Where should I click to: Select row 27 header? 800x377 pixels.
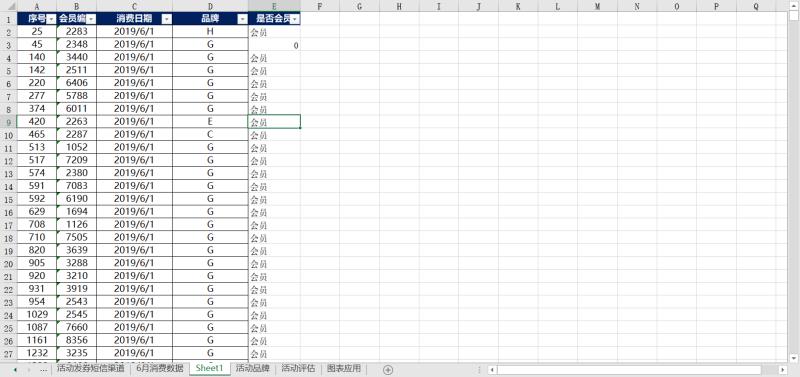pyautogui.click(x=8, y=353)
